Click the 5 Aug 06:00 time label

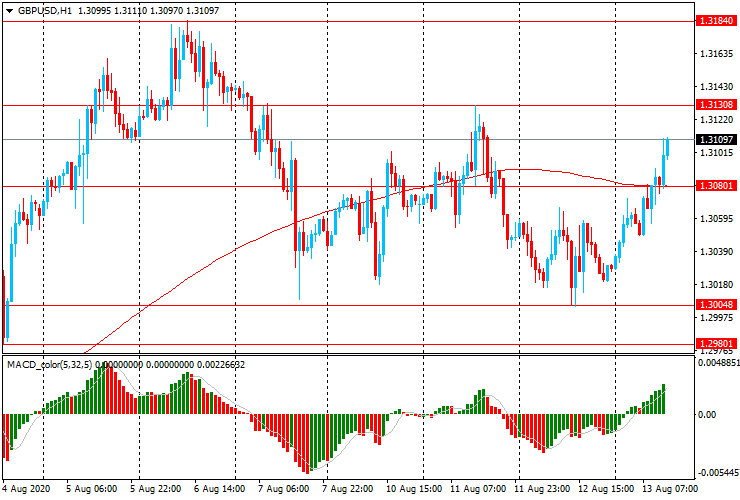[x=92, y=488]
